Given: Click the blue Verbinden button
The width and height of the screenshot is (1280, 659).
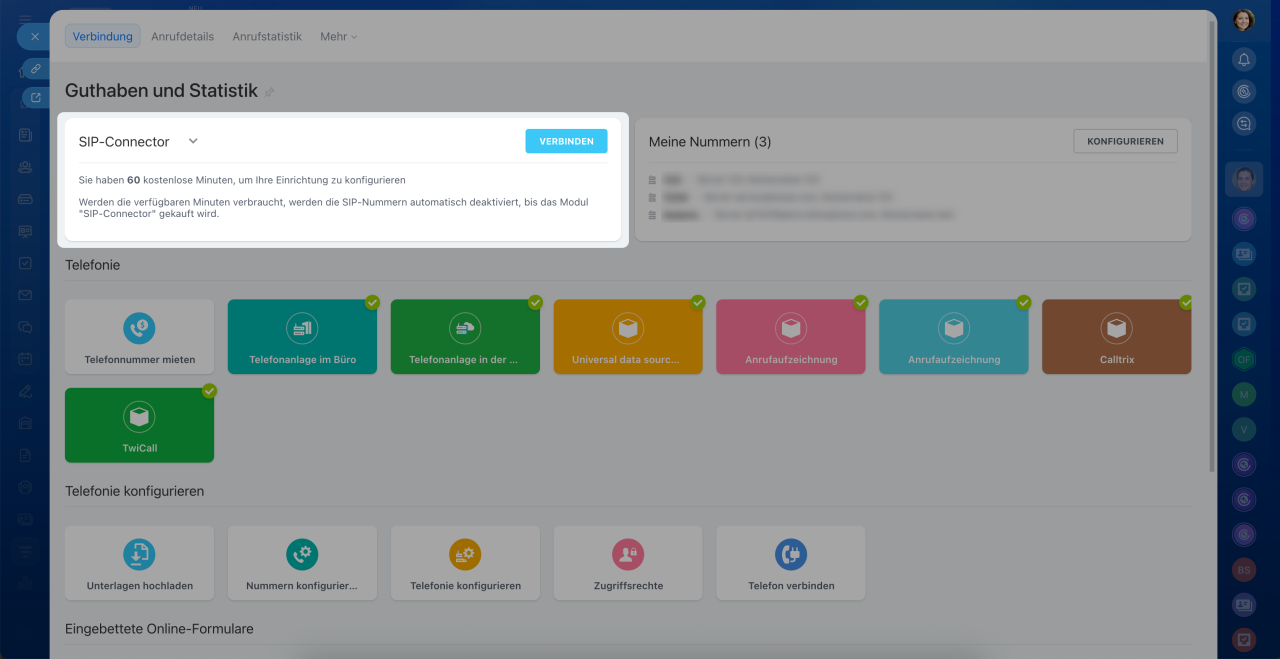Looking at the screenshot, I should 566,141.
